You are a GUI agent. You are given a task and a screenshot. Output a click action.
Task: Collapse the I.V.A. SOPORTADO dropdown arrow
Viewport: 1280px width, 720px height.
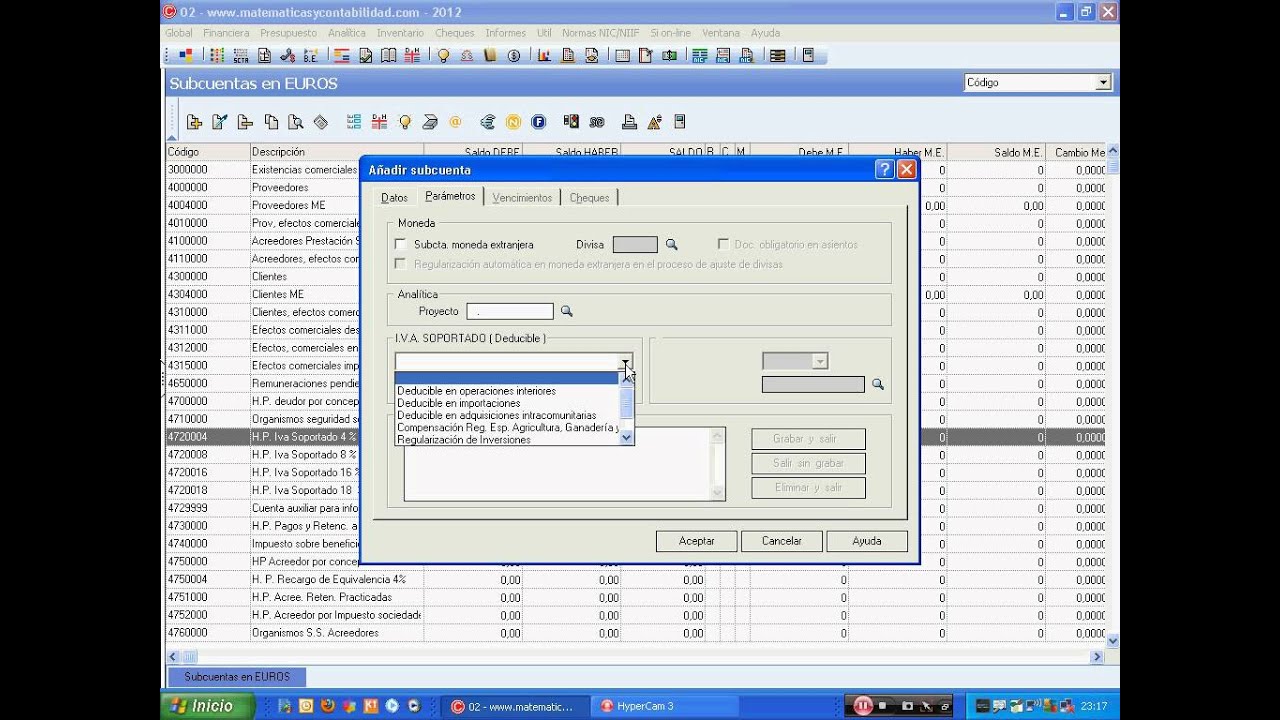pos(625,362)
